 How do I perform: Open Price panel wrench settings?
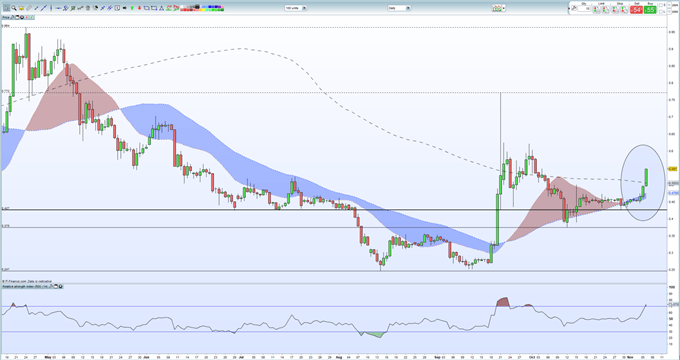click(x=12, y=17)
